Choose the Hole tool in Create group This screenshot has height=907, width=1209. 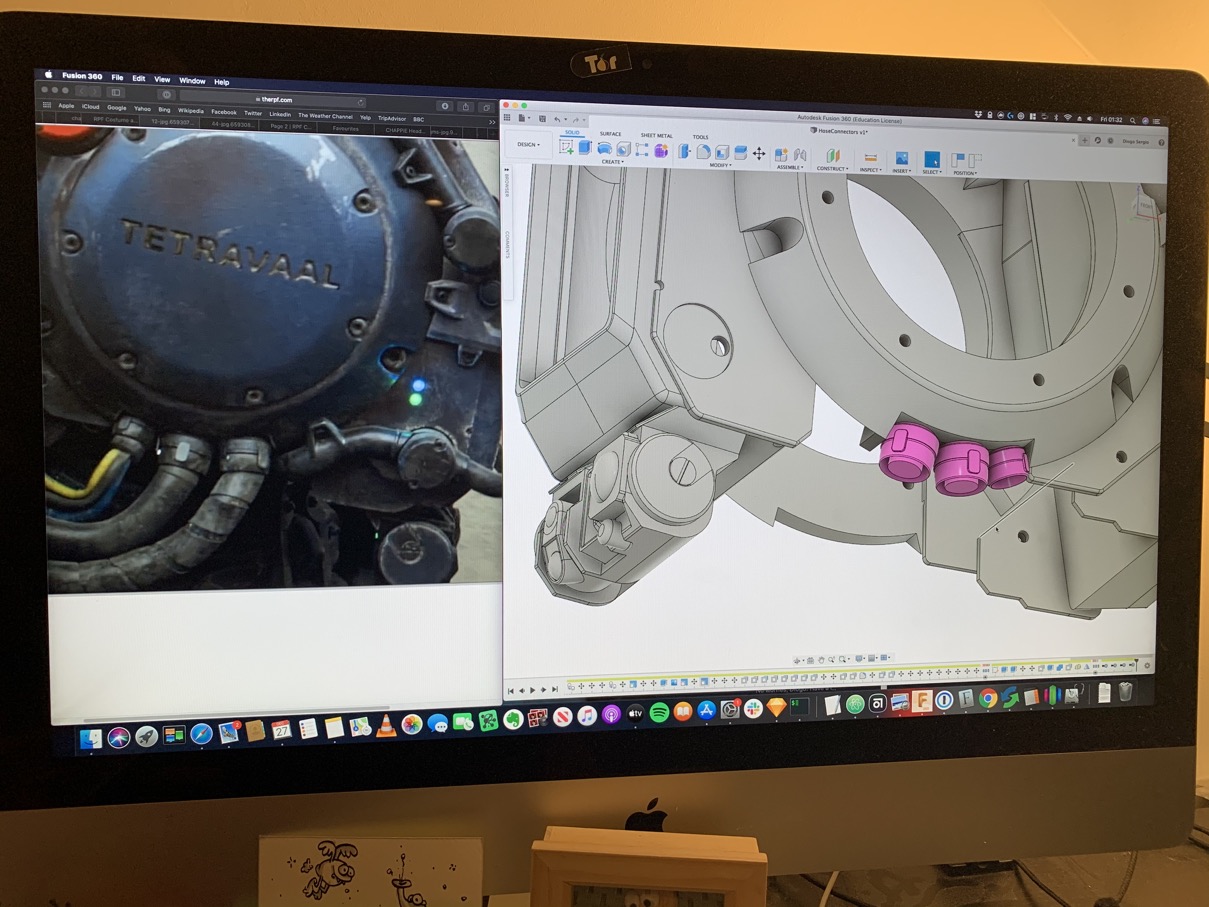tap(623, 149)
